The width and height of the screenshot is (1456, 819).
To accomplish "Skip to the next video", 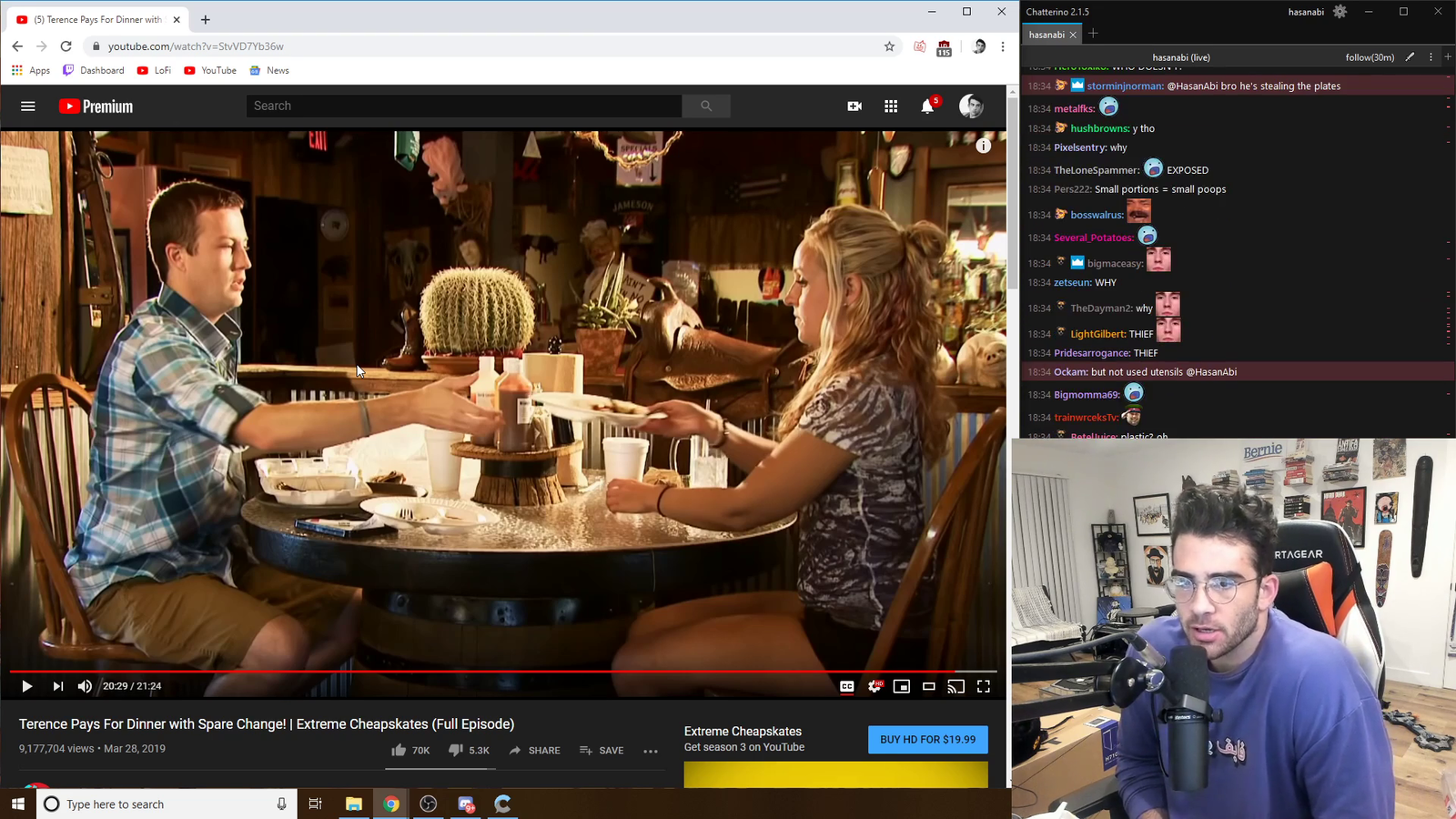I will click(x=57, y=686).
